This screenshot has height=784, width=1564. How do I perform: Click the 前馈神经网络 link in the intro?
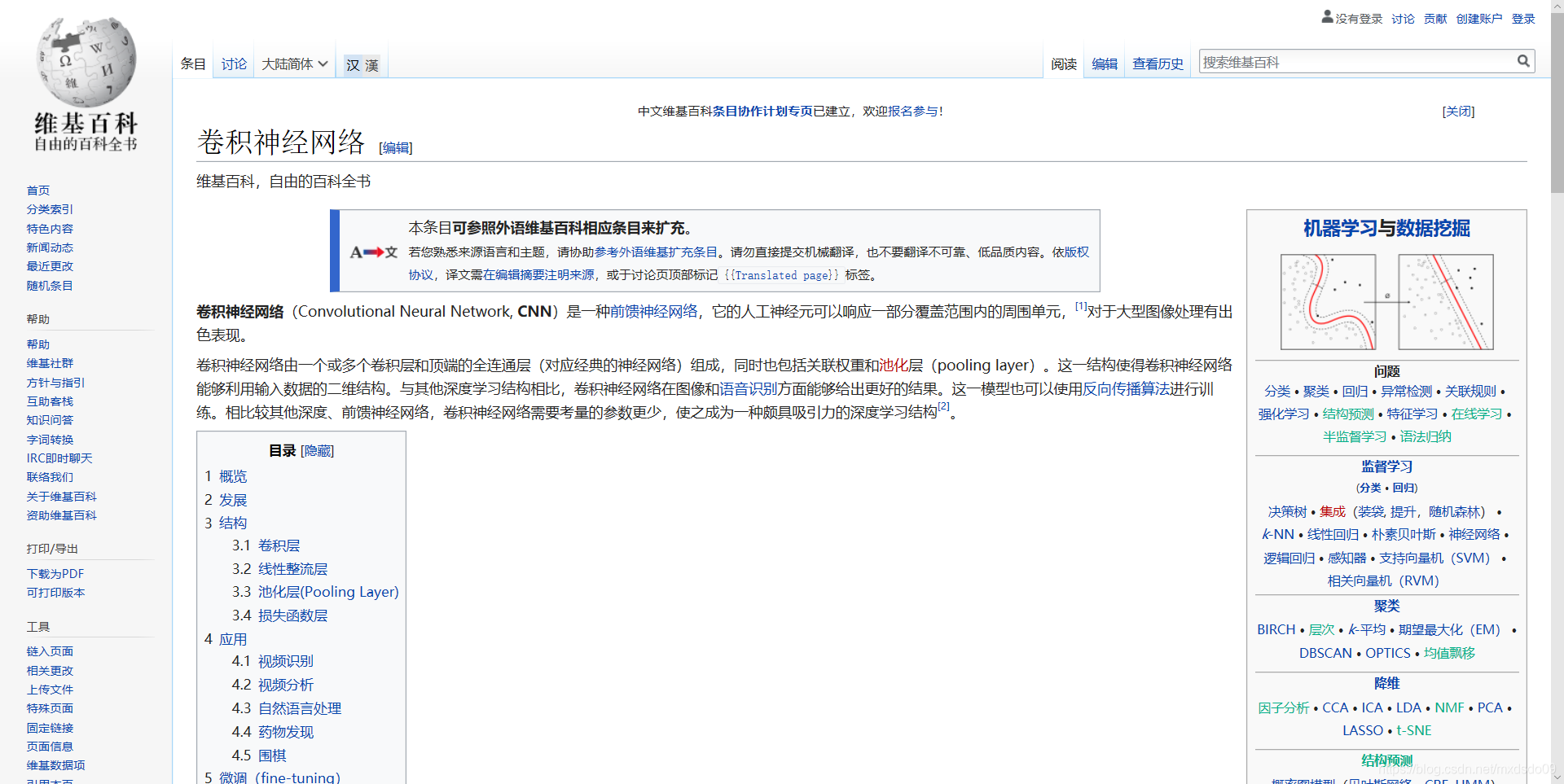[654, 312]
